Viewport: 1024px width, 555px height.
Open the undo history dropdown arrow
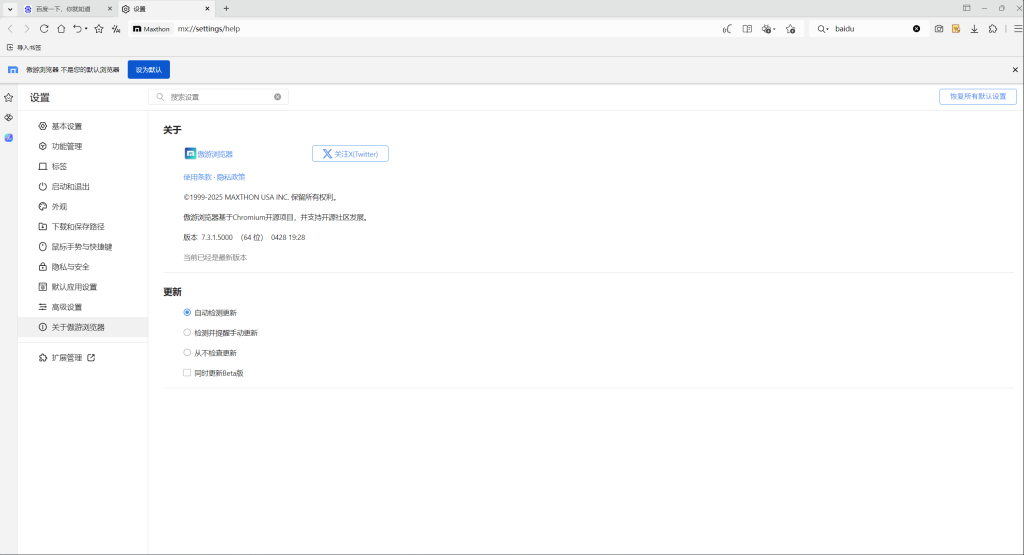(x=86, y=29)
